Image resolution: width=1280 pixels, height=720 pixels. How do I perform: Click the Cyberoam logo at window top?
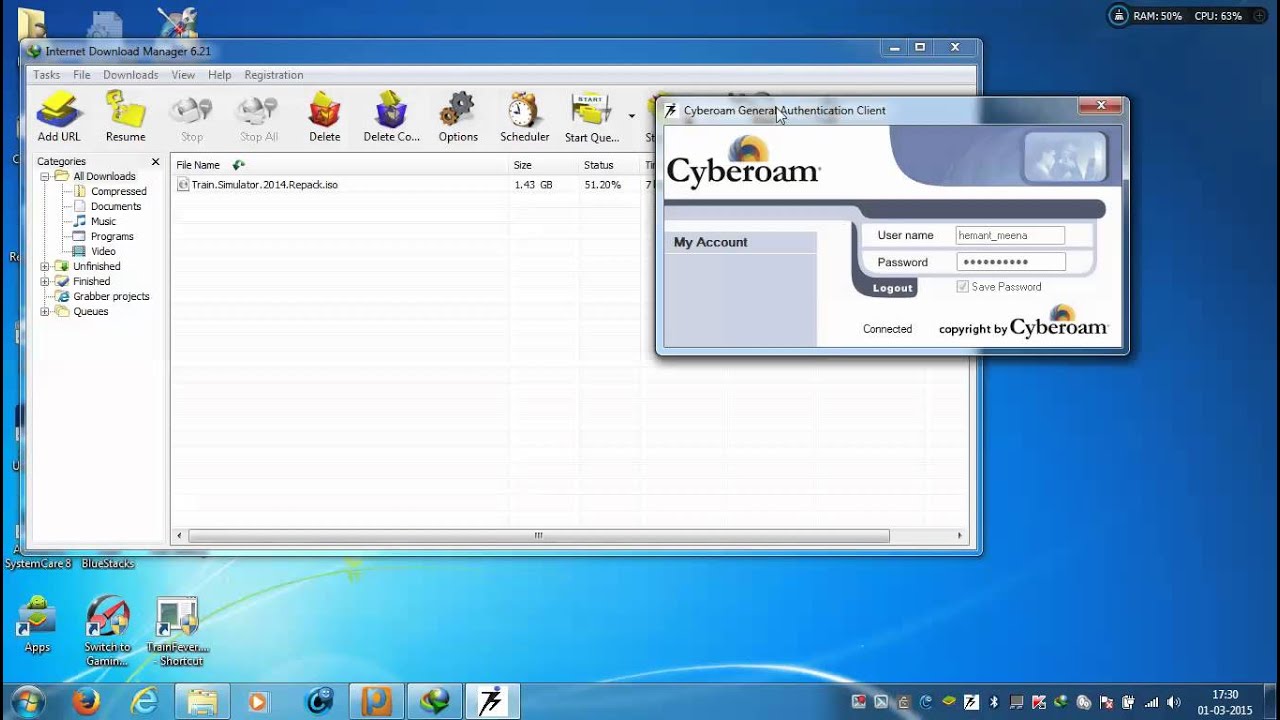pyautogui.click(x=743, y=163)
